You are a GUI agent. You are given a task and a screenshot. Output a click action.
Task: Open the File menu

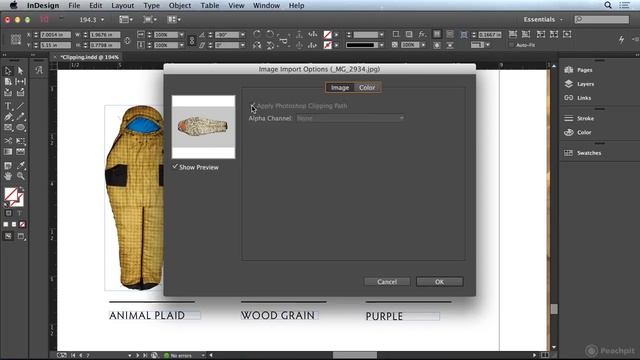click(x=74, y=5)
